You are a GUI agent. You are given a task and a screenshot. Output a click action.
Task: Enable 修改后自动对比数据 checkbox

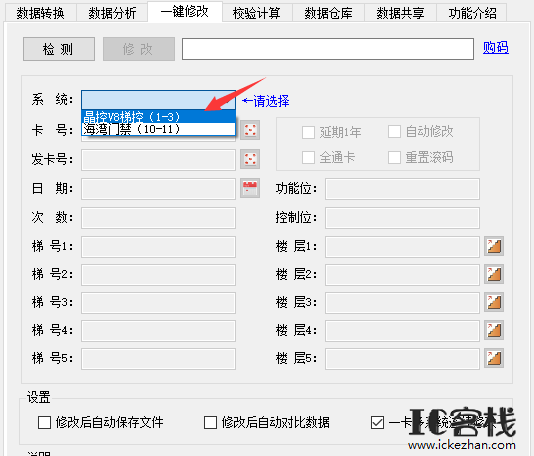click(x=210, y=423)
